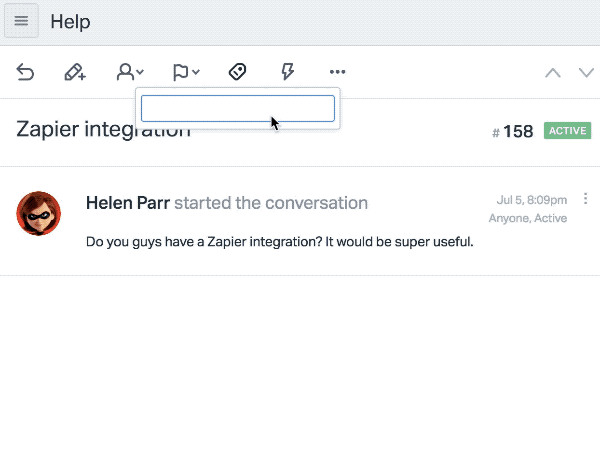Click the Jul 5, 8:09pm timestamp
600x474 pixels.
pos(532,200)
